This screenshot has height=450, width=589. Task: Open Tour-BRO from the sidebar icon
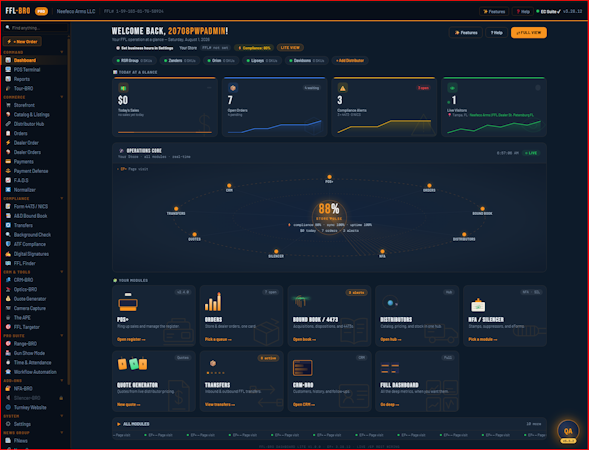(x=8, y=88)
